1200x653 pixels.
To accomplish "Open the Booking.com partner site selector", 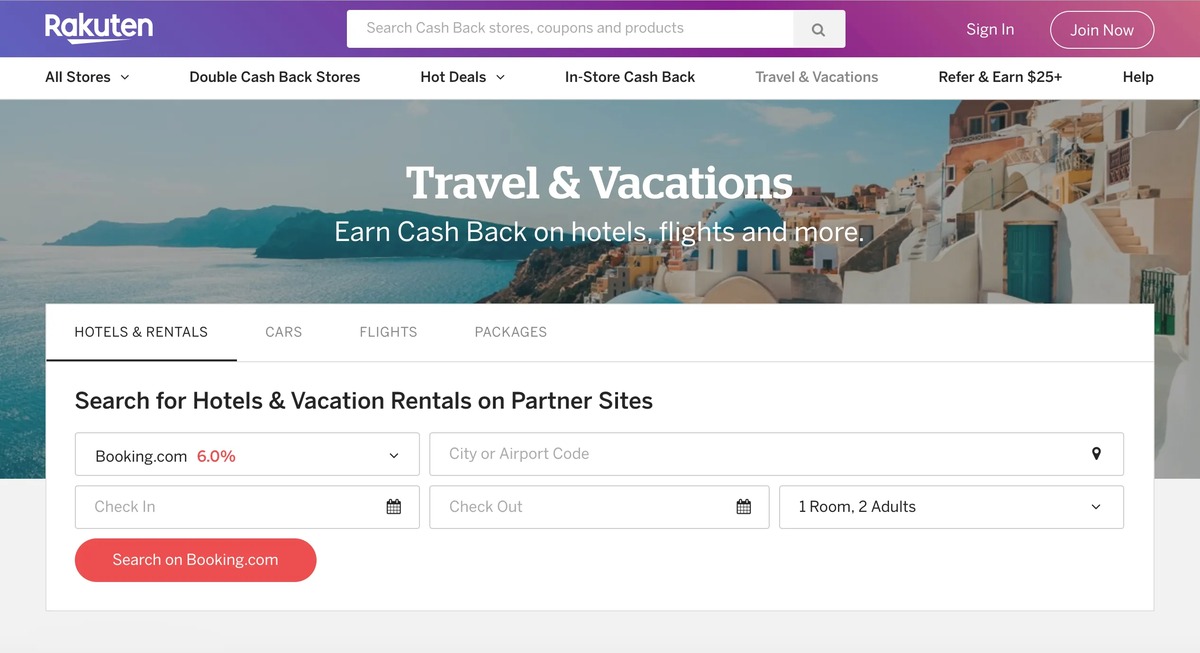I will point(246,453).
